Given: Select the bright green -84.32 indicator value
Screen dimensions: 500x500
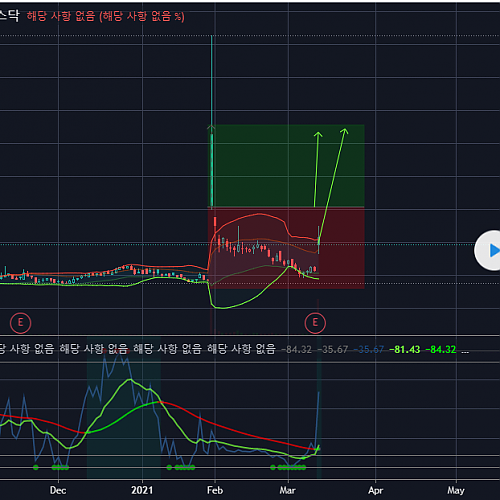Looking at the screenshot, I should [441, 349].
